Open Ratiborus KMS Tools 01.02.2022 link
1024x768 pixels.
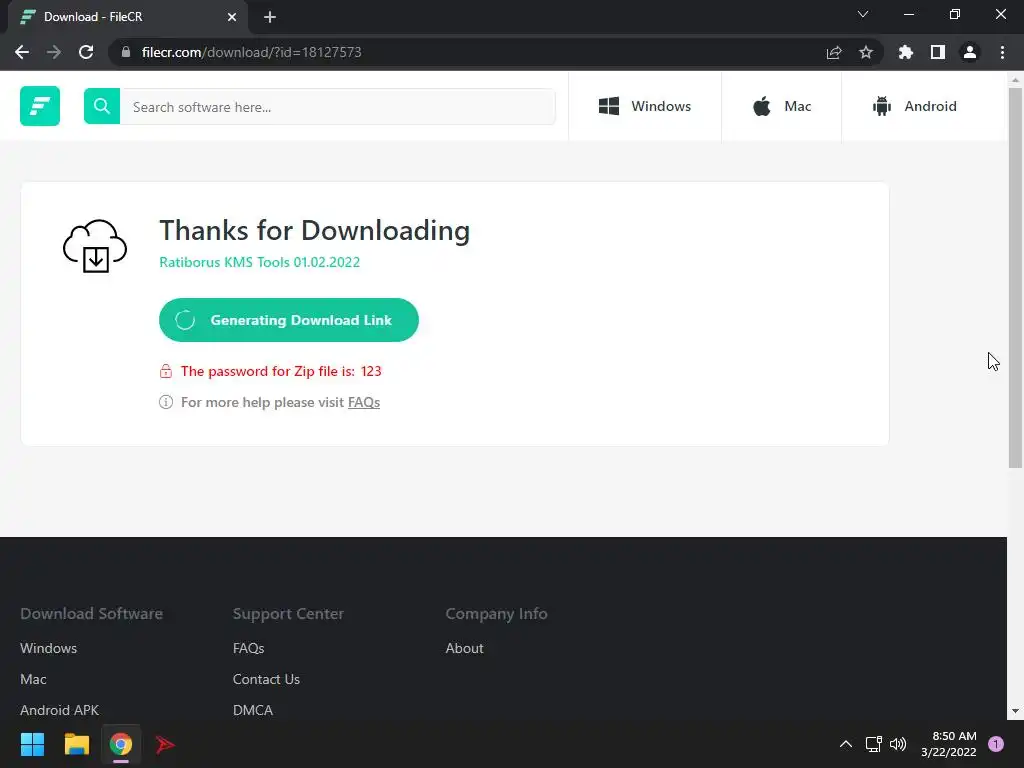[259, 262]
